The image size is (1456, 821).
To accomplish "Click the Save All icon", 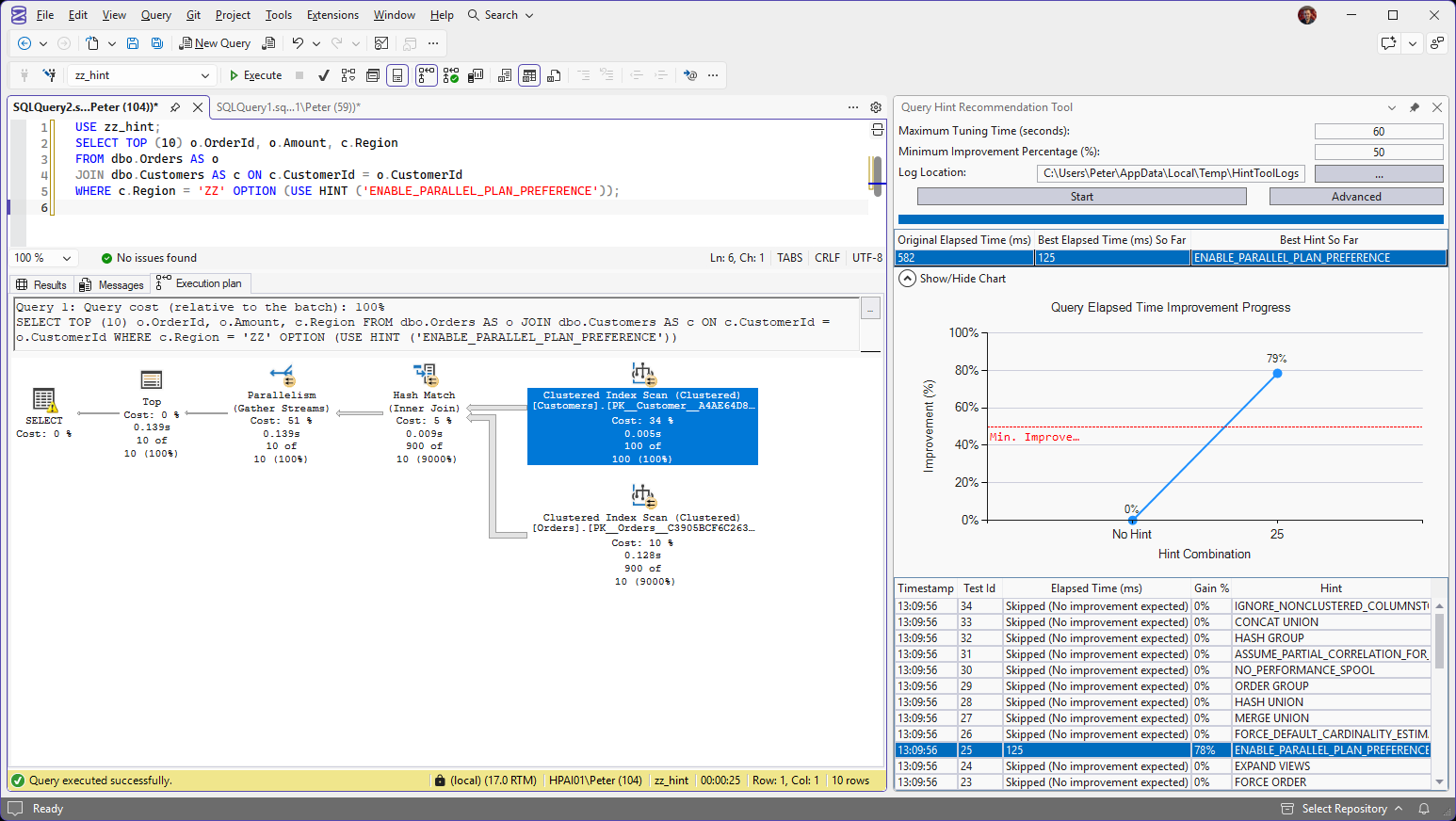I will point(157,43).
